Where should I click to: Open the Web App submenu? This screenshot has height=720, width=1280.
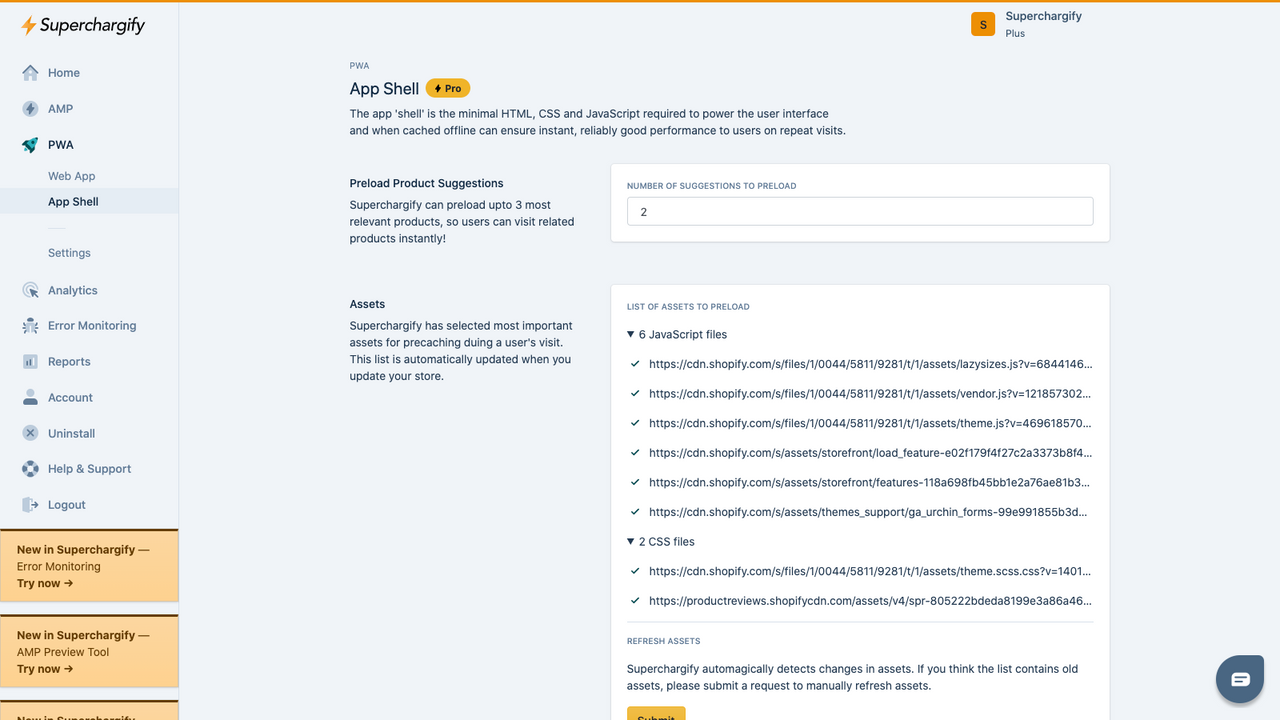point(72,176)
